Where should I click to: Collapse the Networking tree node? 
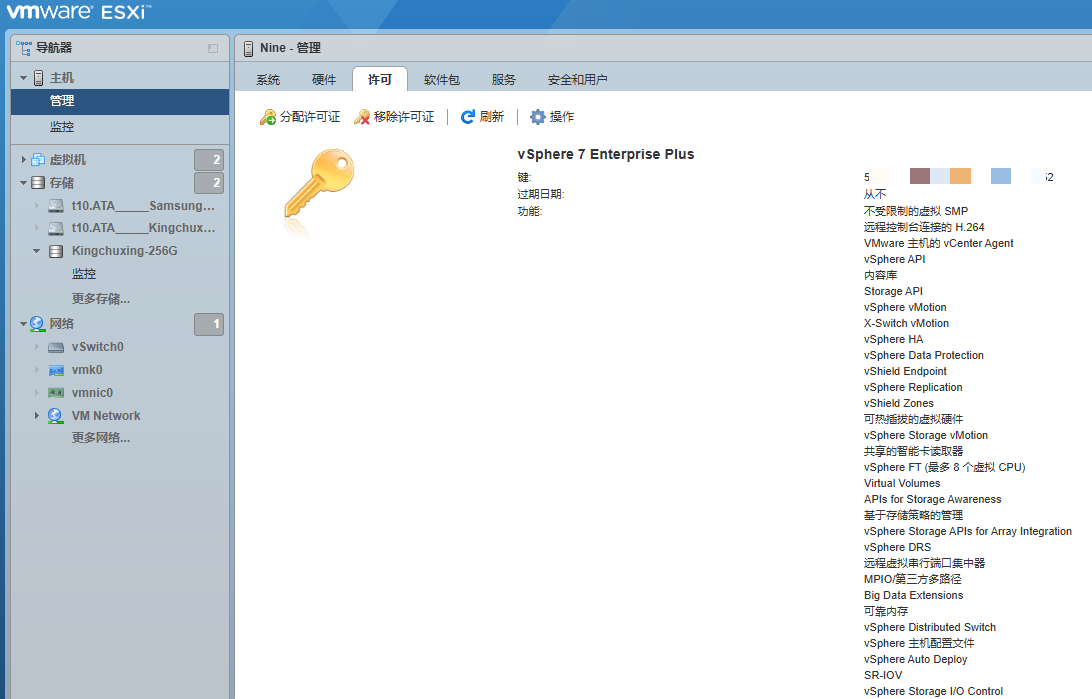click(x=24, y=324)
